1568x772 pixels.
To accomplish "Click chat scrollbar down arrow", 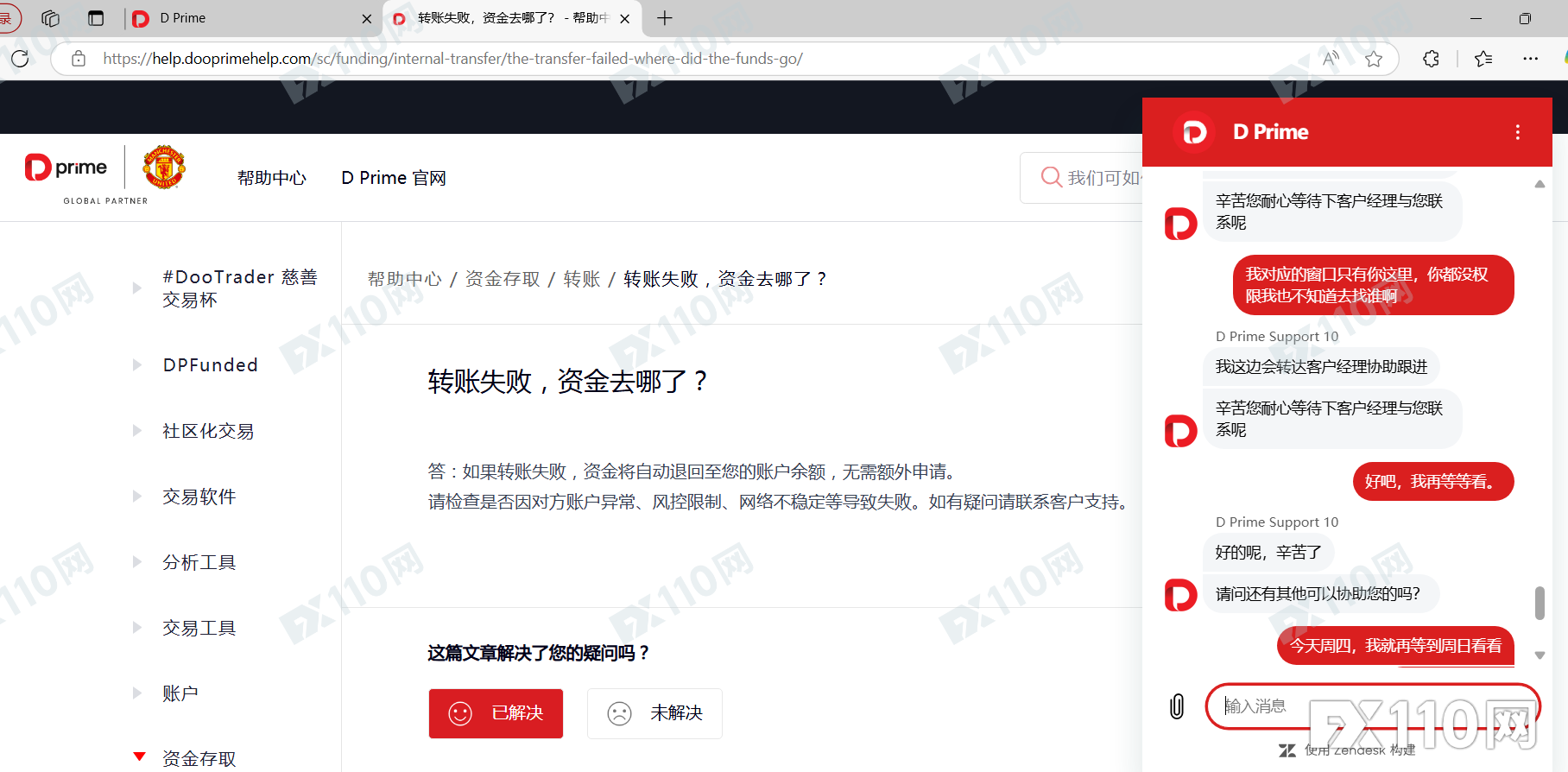I will coord(1540,655).
